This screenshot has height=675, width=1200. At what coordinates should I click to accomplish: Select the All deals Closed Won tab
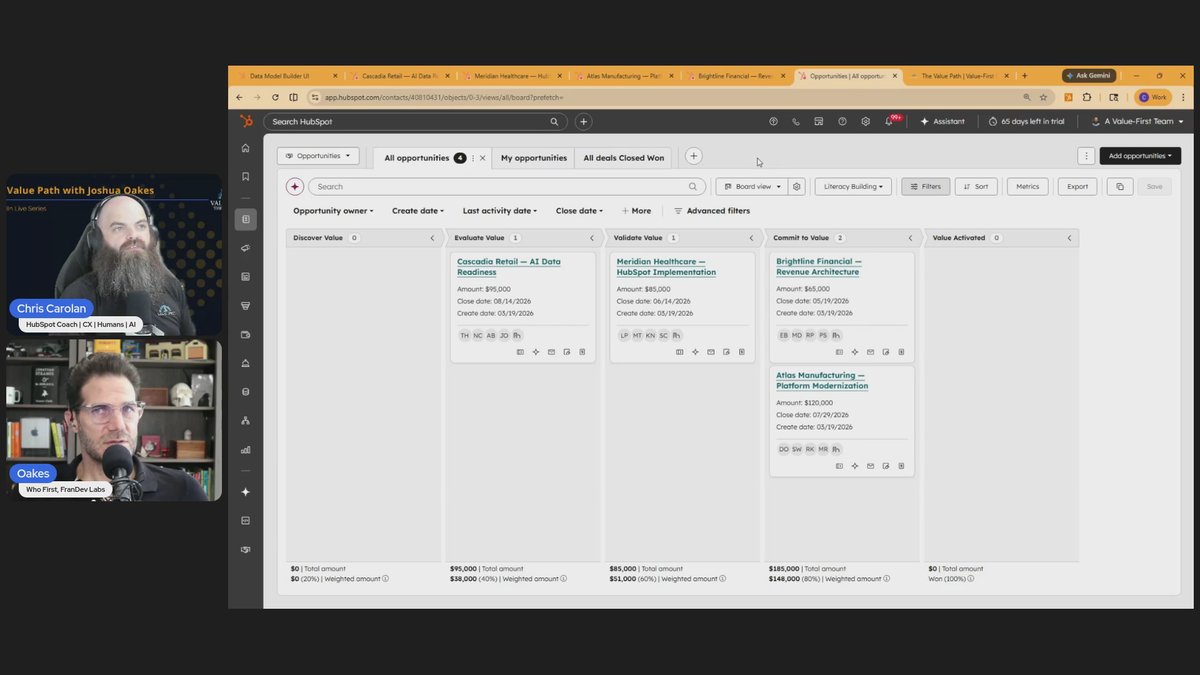(x=624, y=157)
